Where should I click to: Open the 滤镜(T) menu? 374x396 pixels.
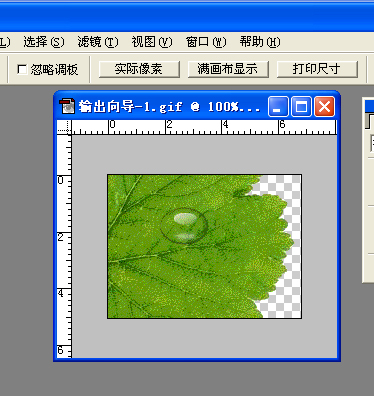click(x=98, y=42)
